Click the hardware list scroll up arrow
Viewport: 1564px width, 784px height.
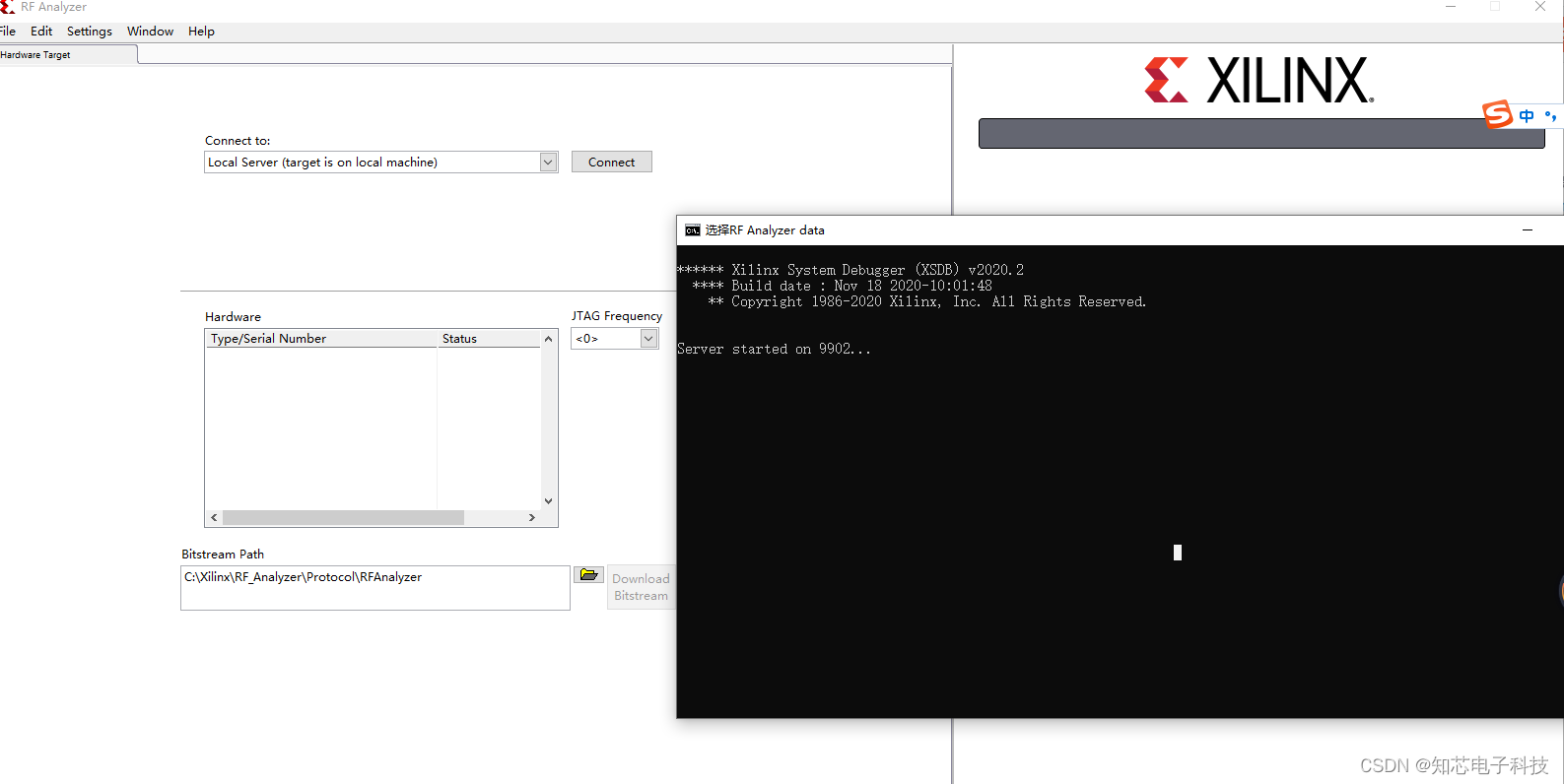click(549, 339)
